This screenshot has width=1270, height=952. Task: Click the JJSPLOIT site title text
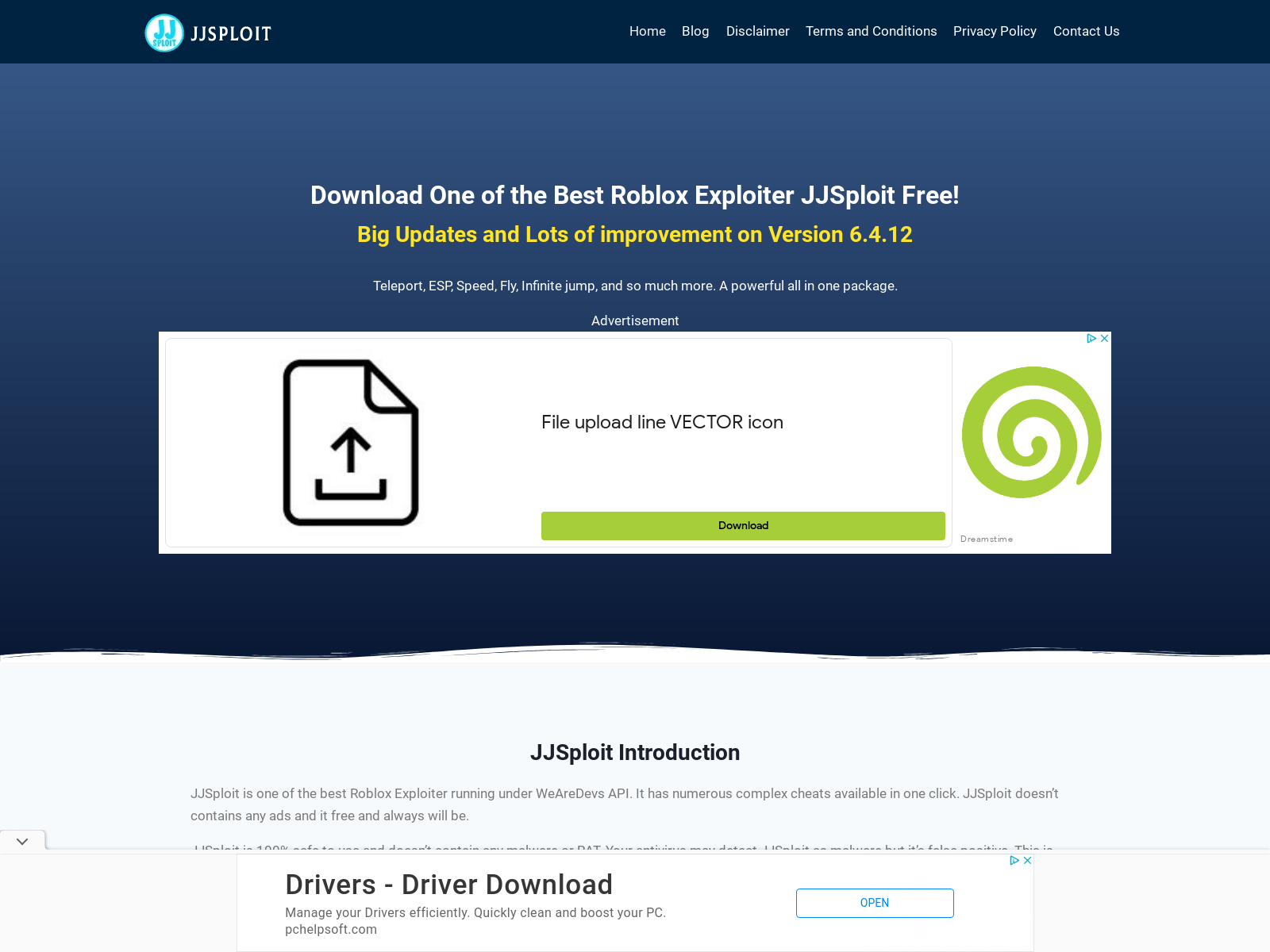pyautogui.click(x=231, y=33)
